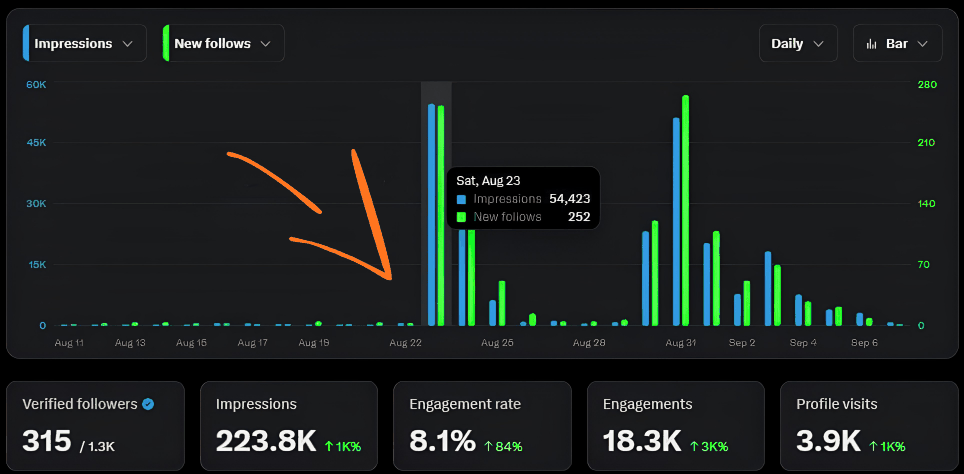Screen dimensions: 964x474
Task: Click the blue Impressions bar for Aug 23
Action: 432,215
